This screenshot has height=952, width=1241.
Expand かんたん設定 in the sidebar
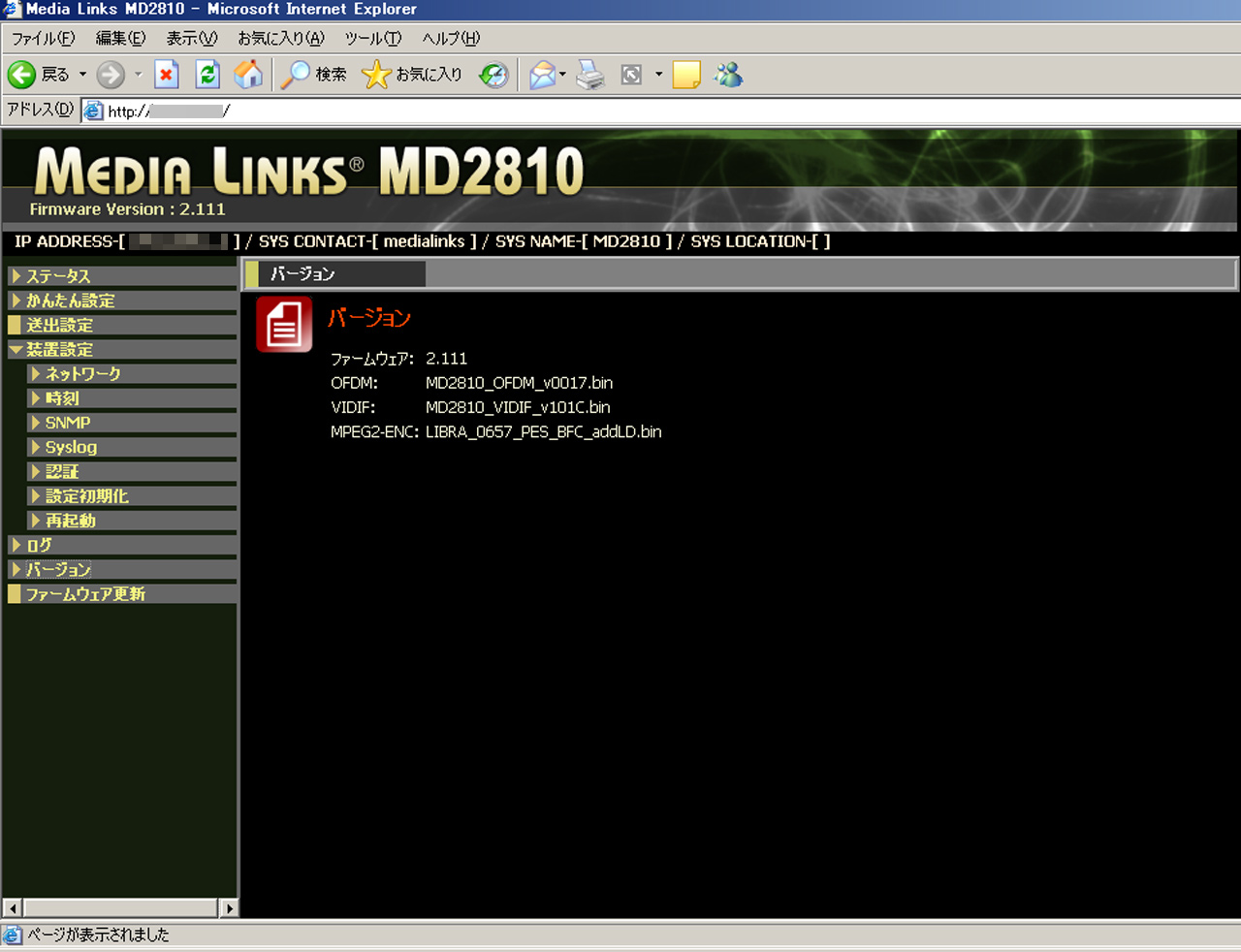[122, 301]
